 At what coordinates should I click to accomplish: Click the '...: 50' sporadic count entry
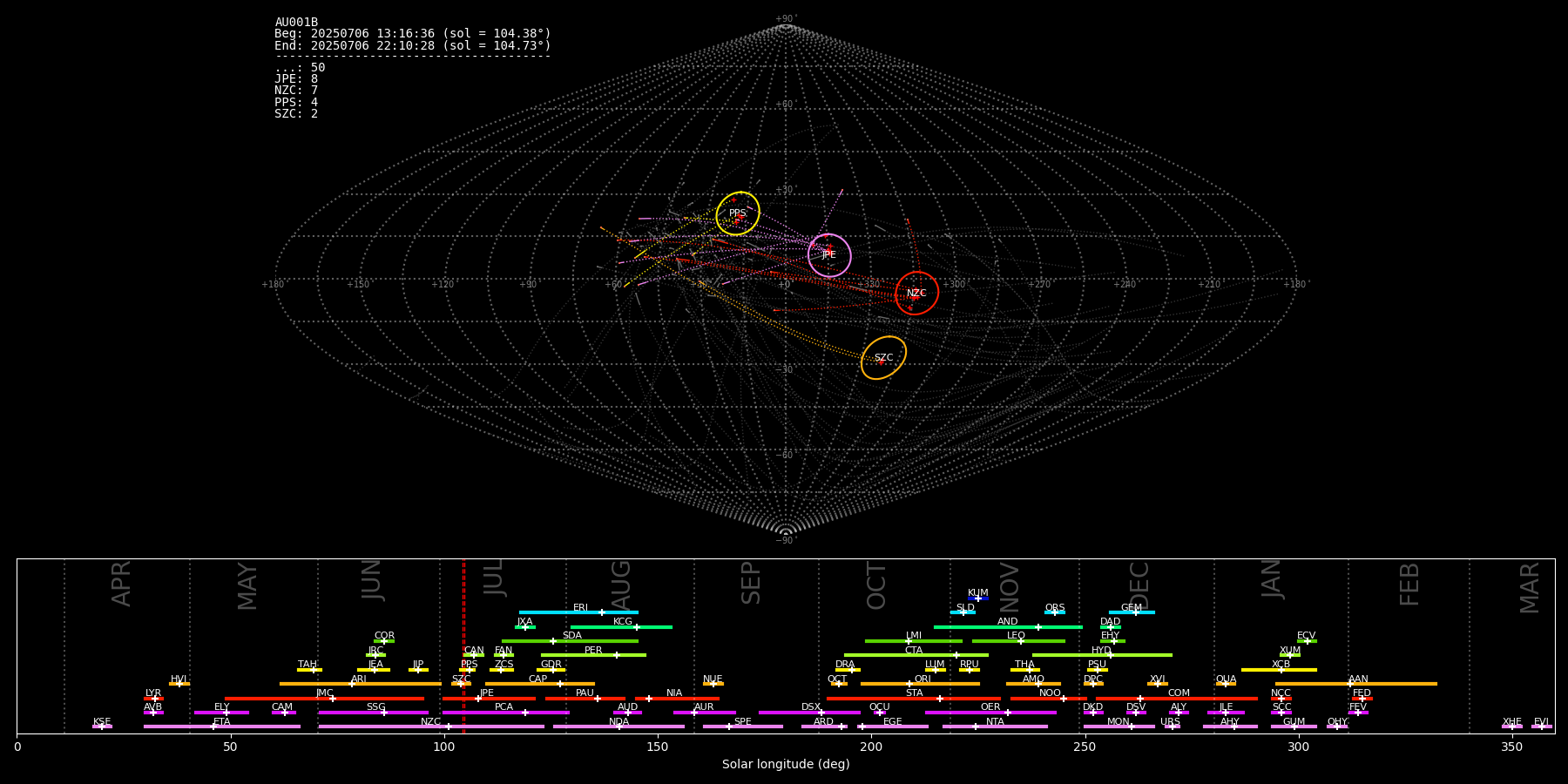pos(300,68)
